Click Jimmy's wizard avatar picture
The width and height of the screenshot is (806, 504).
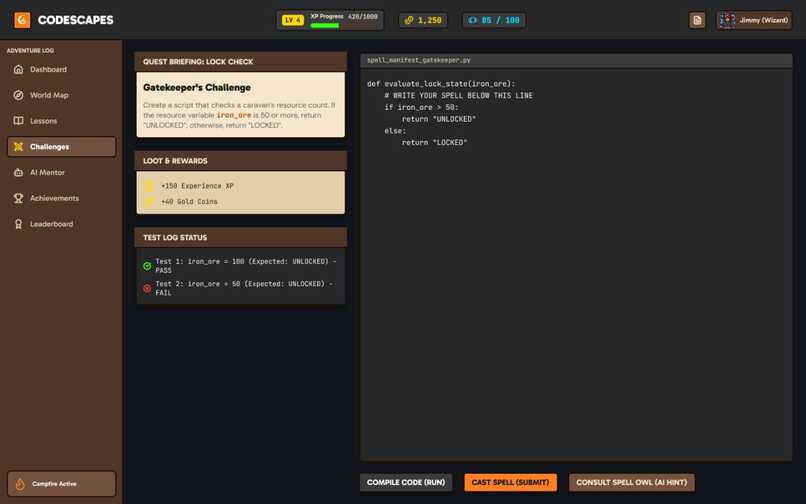tap(727, 20)
